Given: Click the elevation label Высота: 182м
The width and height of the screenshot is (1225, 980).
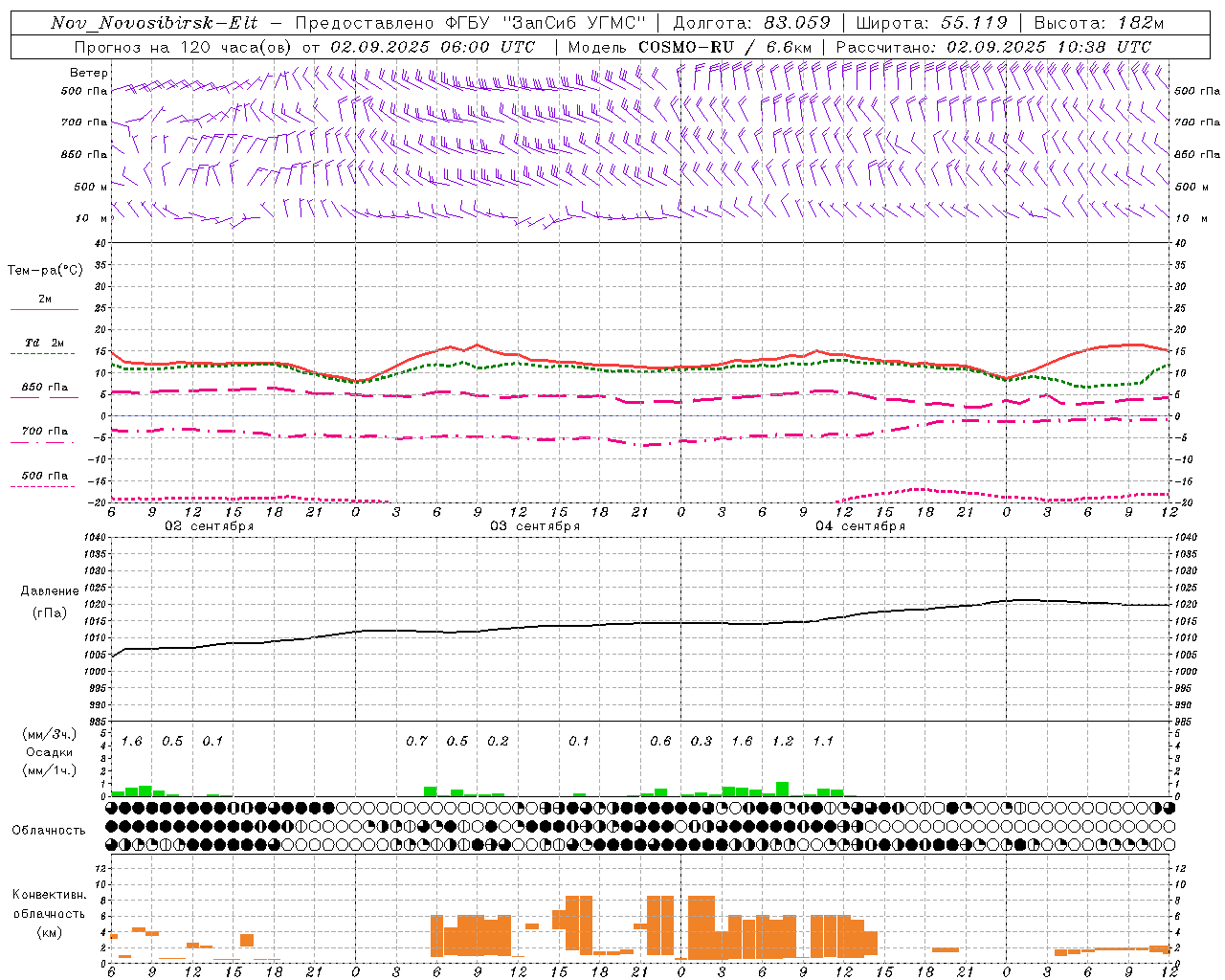Looking at the screenshot, I should click(x=1099, y=23).
